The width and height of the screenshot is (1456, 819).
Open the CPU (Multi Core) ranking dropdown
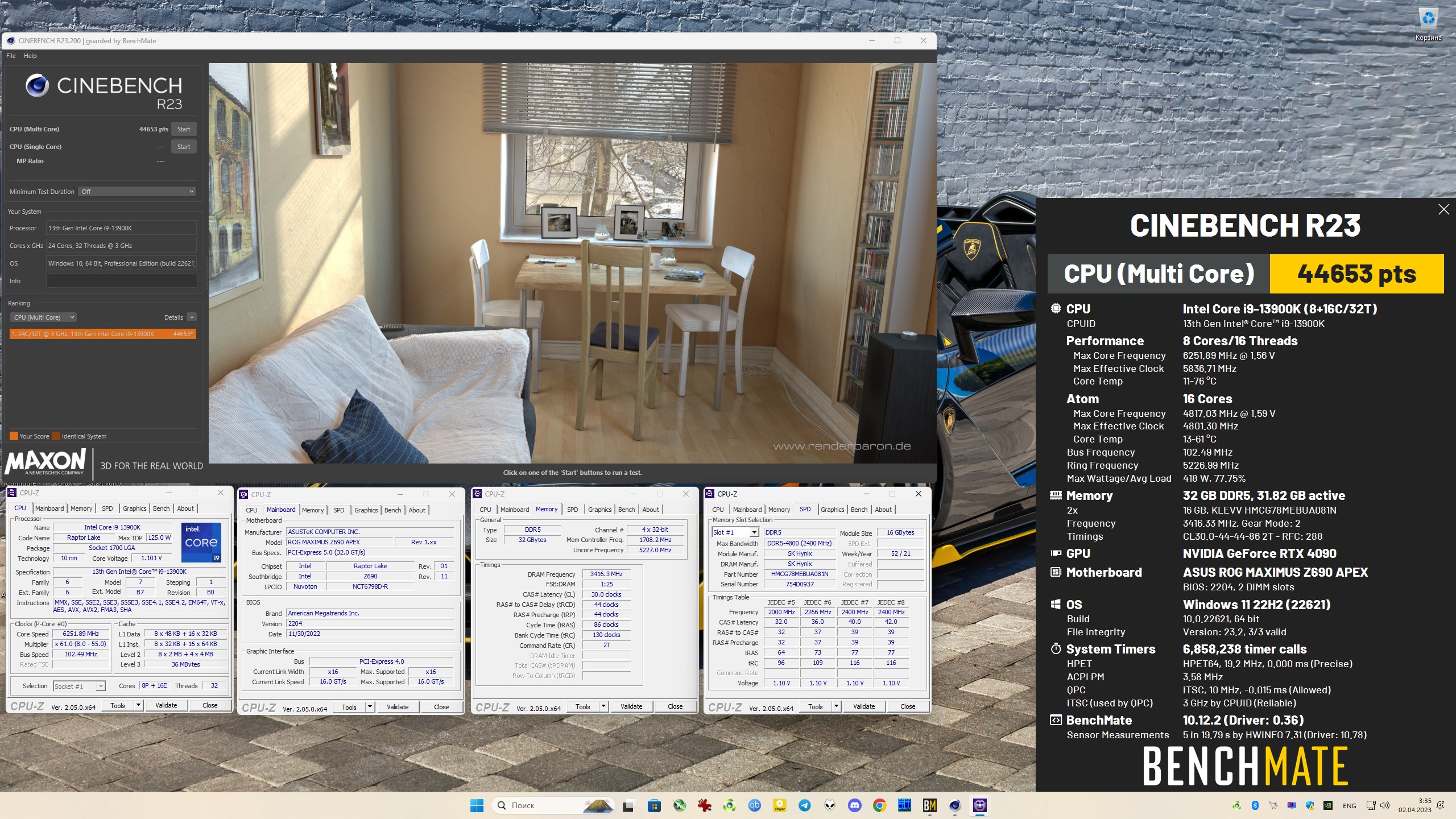point(44,317)
